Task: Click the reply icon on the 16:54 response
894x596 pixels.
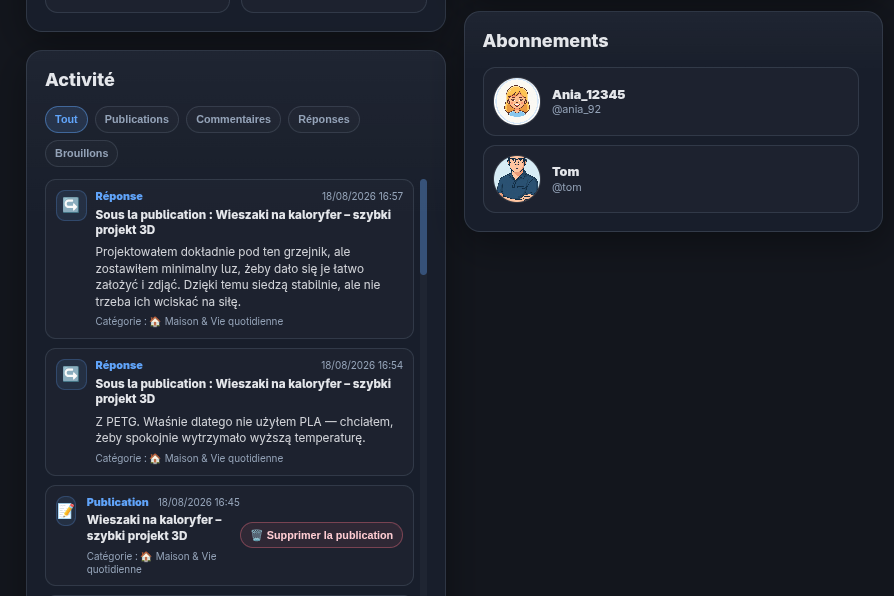Action: (x=71, y=374)
